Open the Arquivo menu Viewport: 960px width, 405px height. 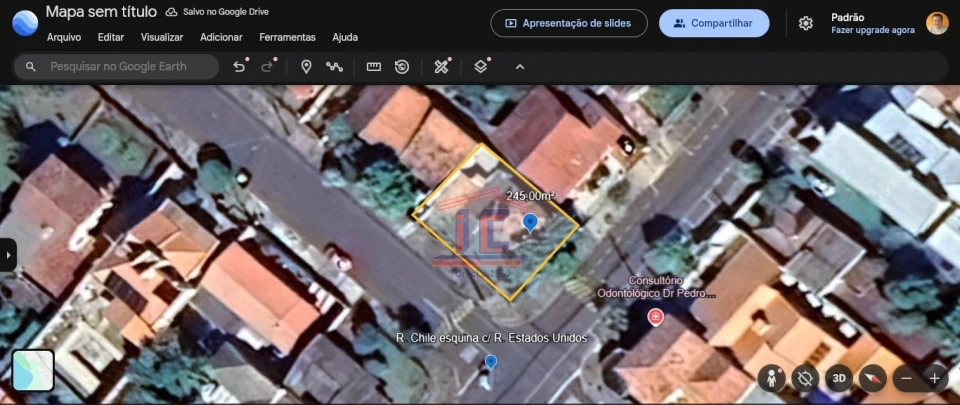point(64,37)
